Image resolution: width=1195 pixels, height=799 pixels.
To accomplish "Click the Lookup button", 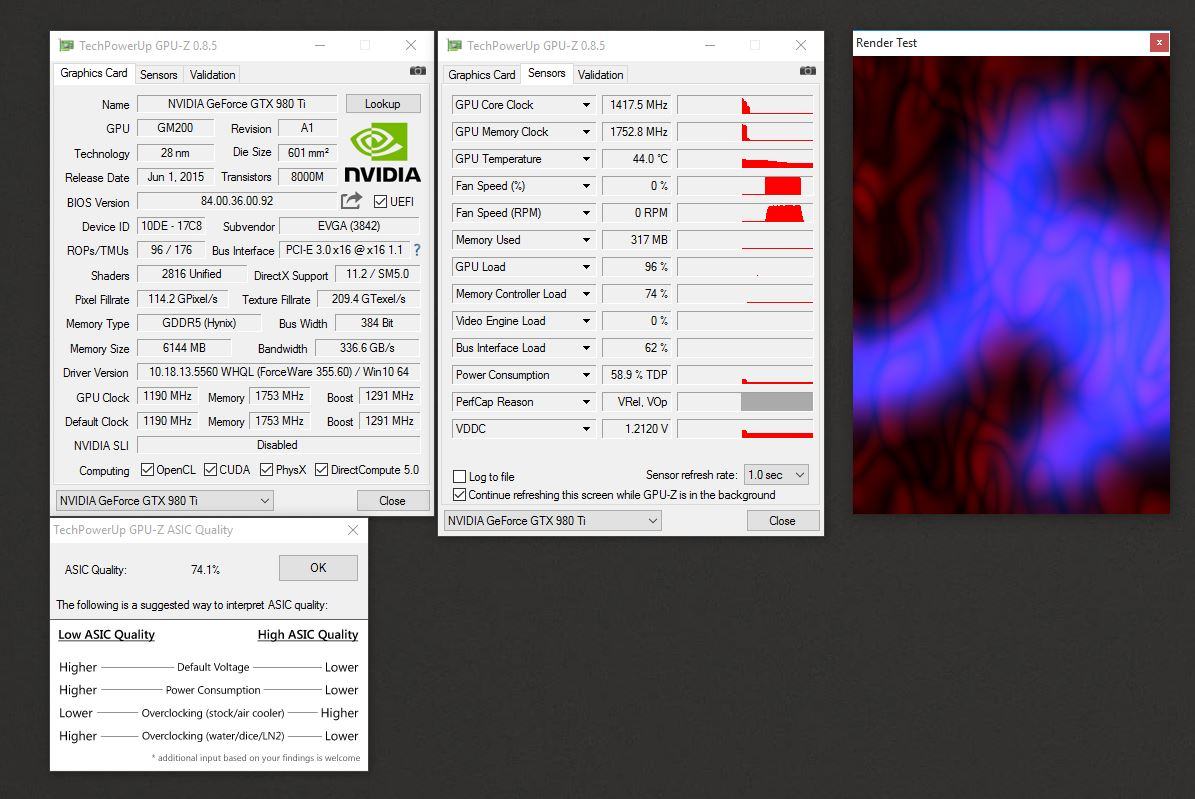I will coord(383,104).
